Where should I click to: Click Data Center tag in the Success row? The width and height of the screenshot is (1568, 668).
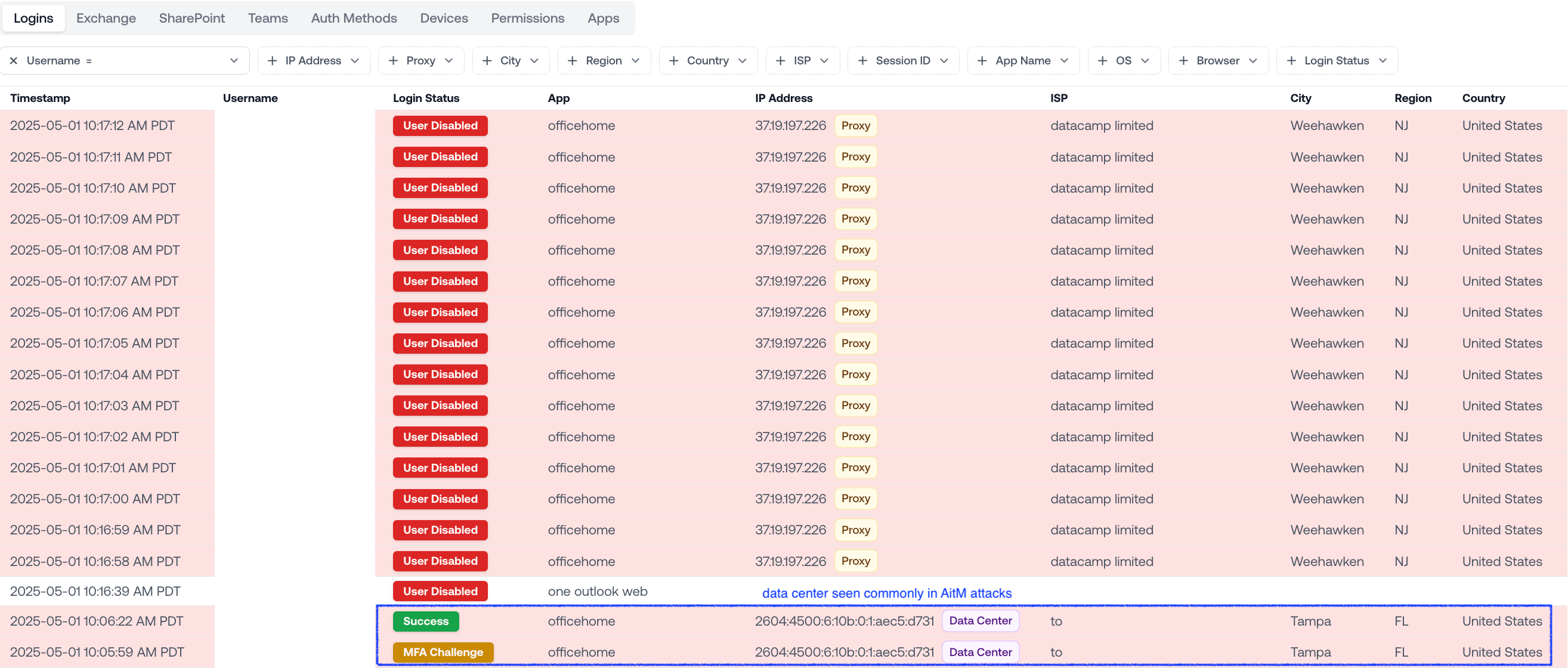tap(980, 621)
